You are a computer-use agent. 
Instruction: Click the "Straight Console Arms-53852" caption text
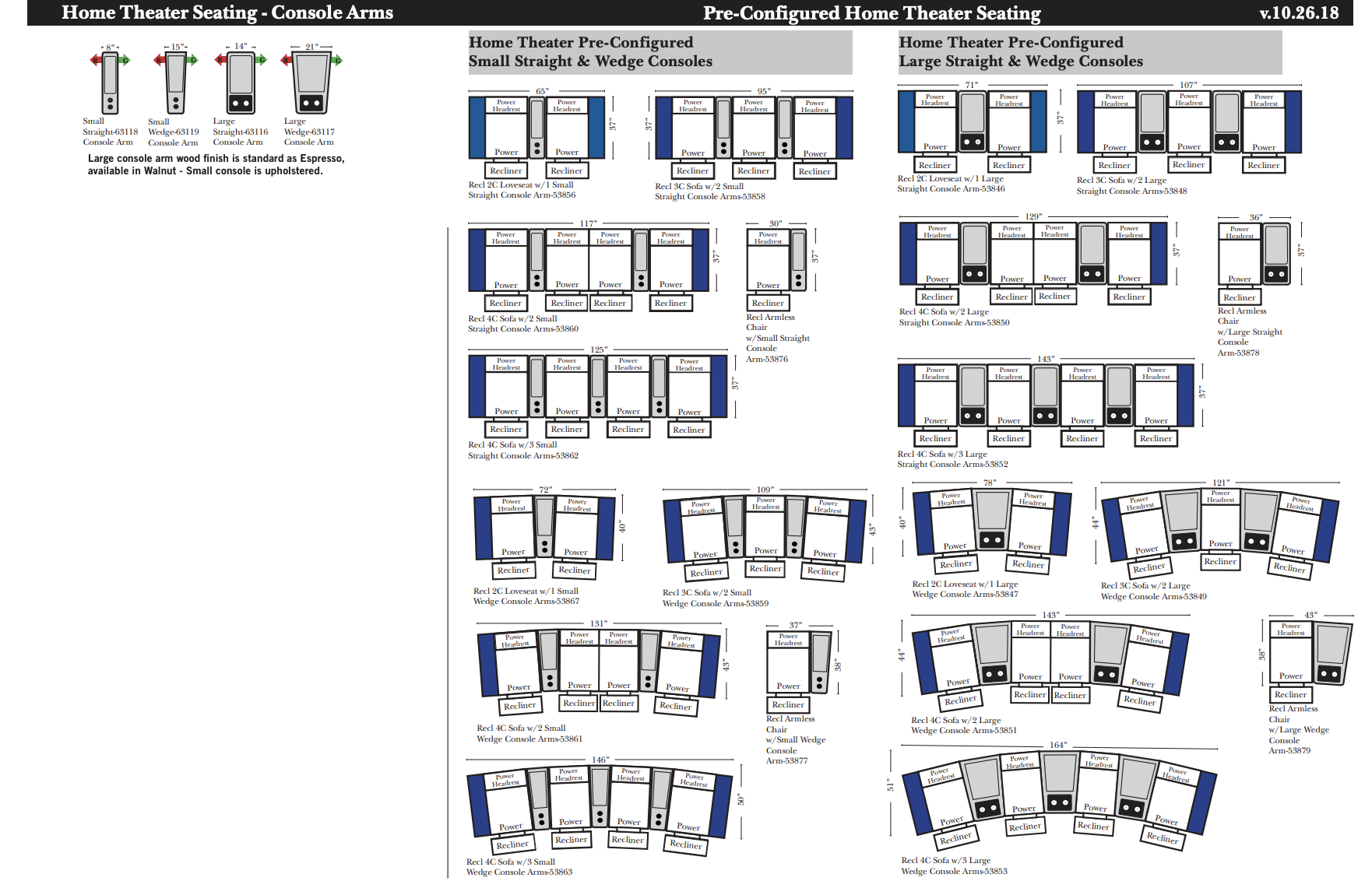tap(952, 465)
